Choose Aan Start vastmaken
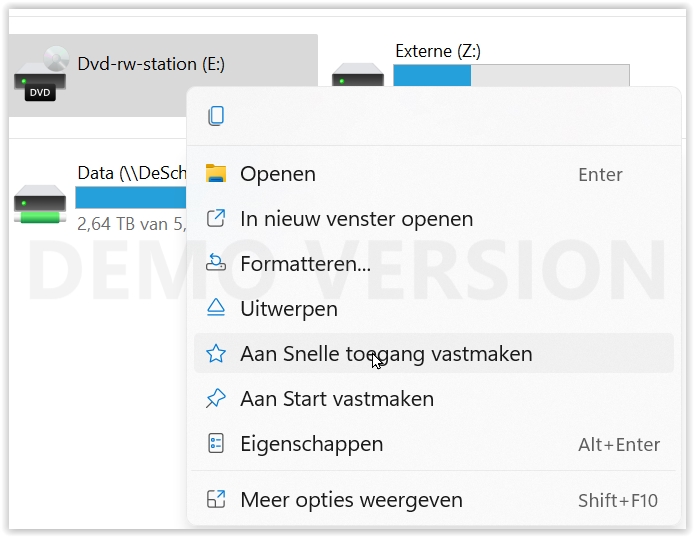The height and width of the screenshot is (537, 694). [337, 399]
